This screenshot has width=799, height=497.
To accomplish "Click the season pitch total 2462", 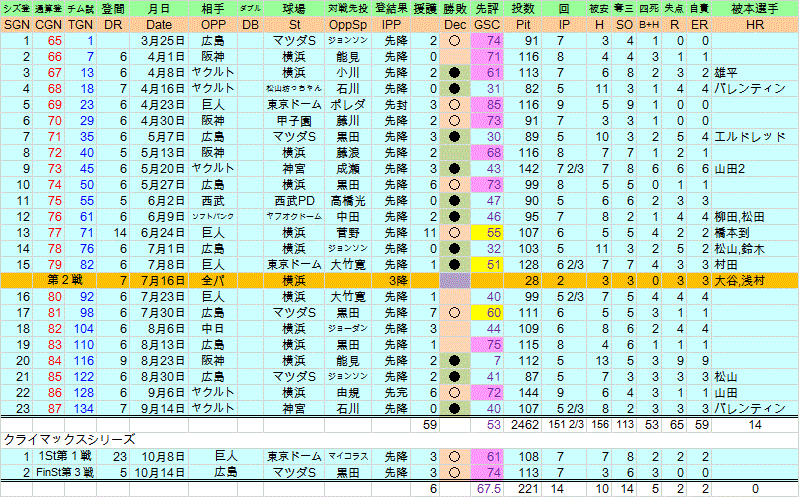I will [x=525, y=425].
